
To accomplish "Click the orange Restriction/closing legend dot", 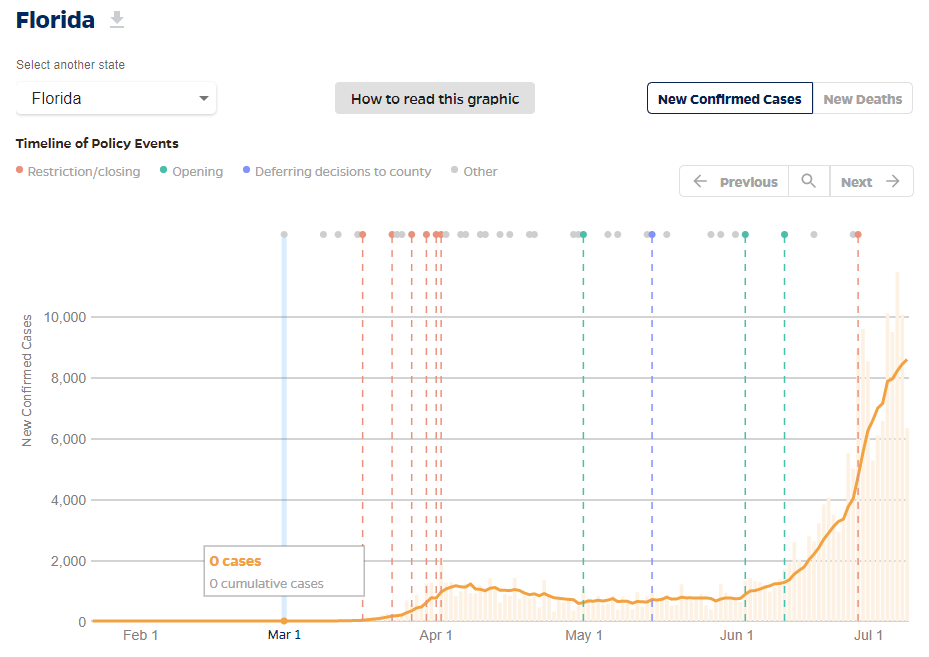I will pyautogui.click(x=18, y=171).
